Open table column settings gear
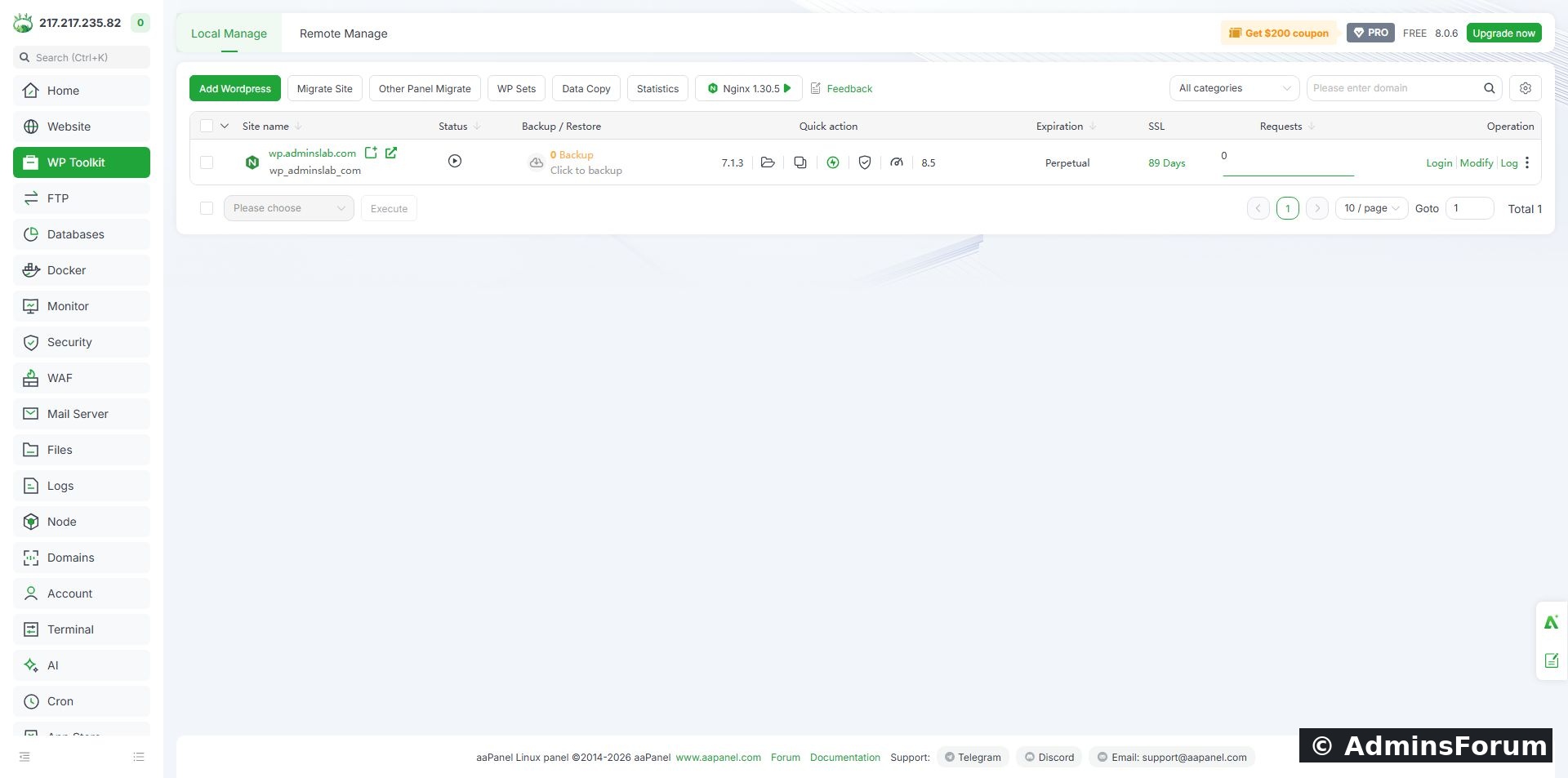This screenshot has width=1568, height=778. pos(1526,88)
